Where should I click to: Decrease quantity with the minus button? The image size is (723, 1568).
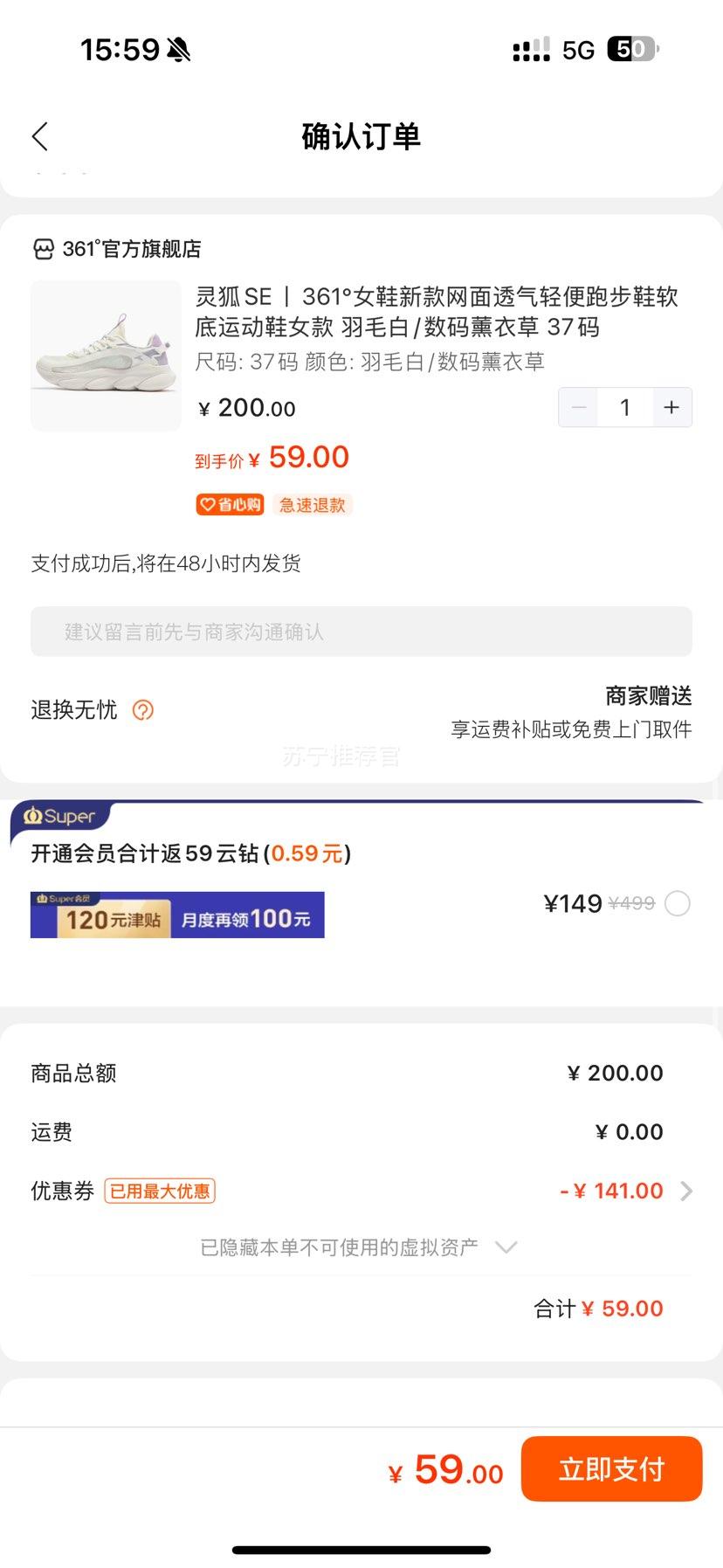coord(579,408)
